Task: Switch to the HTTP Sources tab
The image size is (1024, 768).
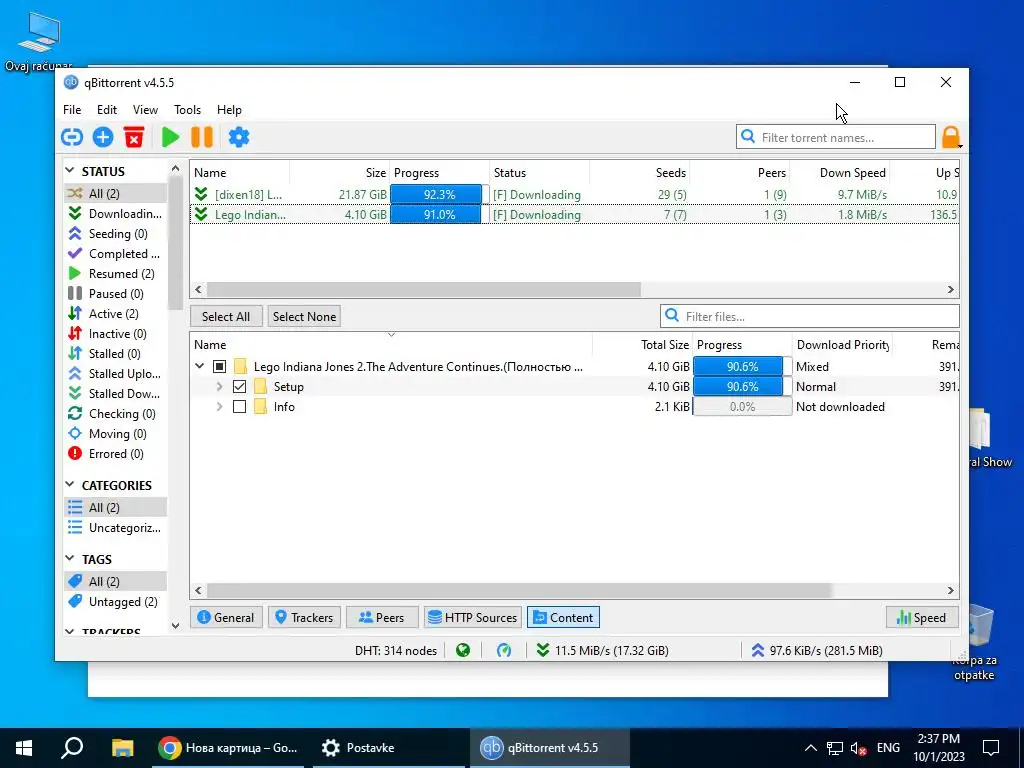Action: point(473,617)
